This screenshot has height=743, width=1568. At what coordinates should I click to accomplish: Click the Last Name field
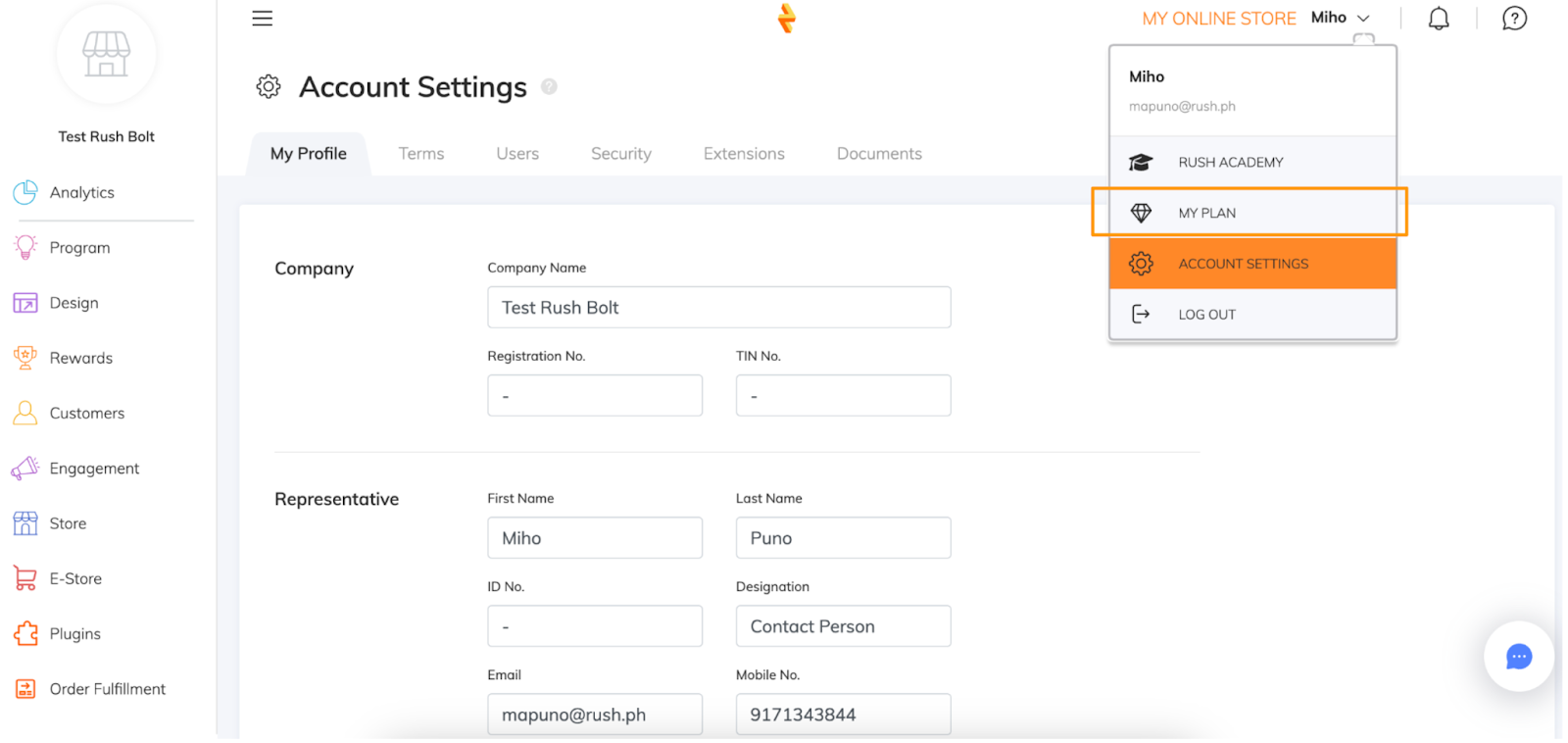(x=843, y=537)
